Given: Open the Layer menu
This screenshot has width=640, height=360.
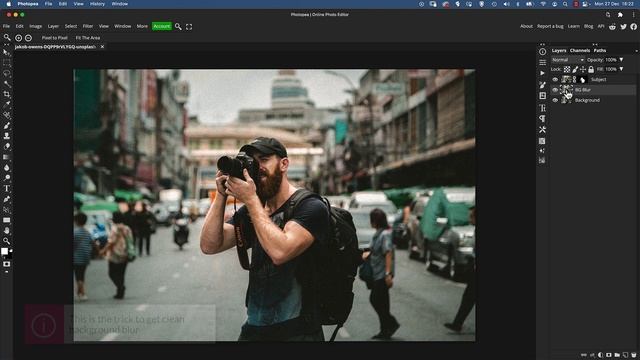Looking at the screenshot, I should pos(53,26).
